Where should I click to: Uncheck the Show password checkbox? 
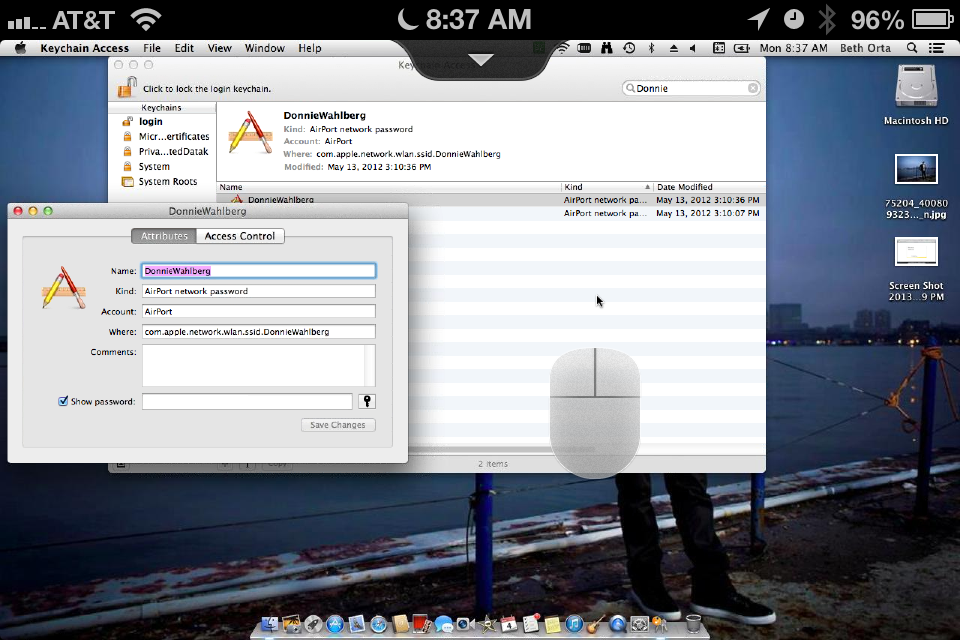click(63, 401)
